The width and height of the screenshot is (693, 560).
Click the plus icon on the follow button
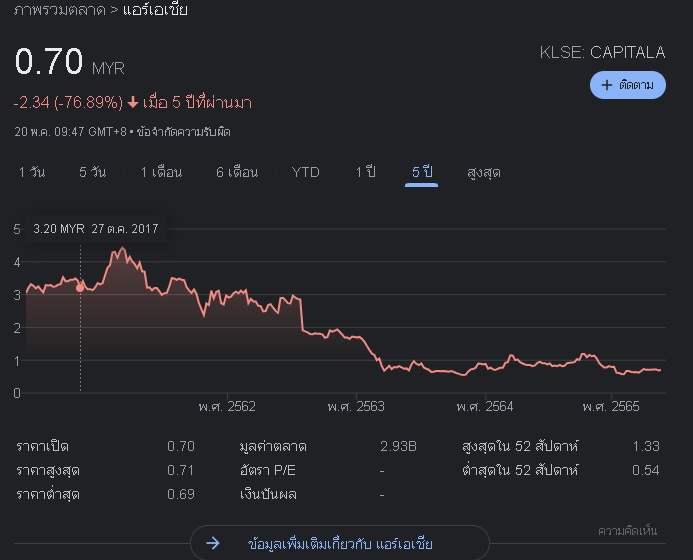pyautogui.click(x=607, y=85)
